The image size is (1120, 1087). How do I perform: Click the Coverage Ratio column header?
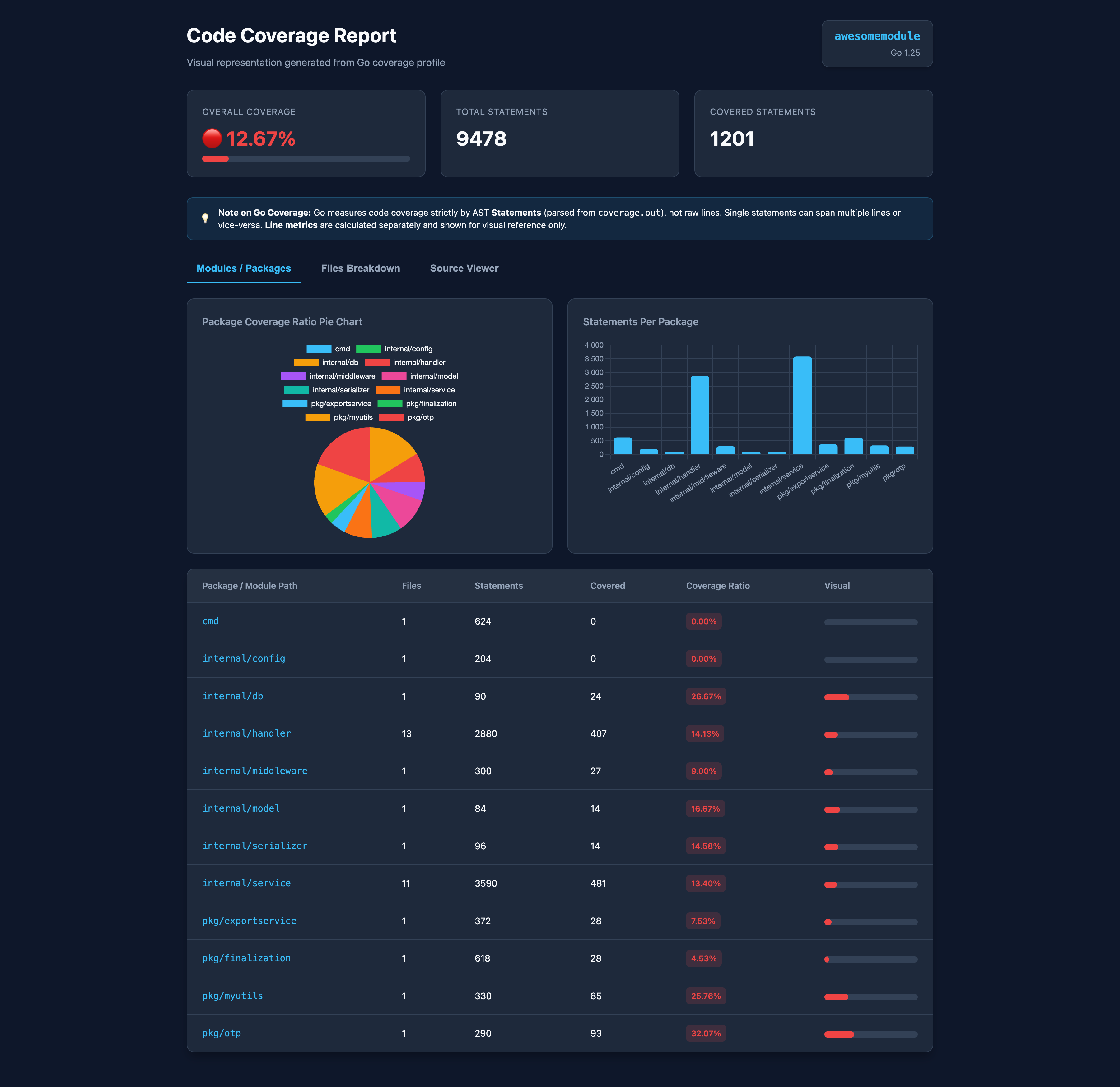[718, 586]
